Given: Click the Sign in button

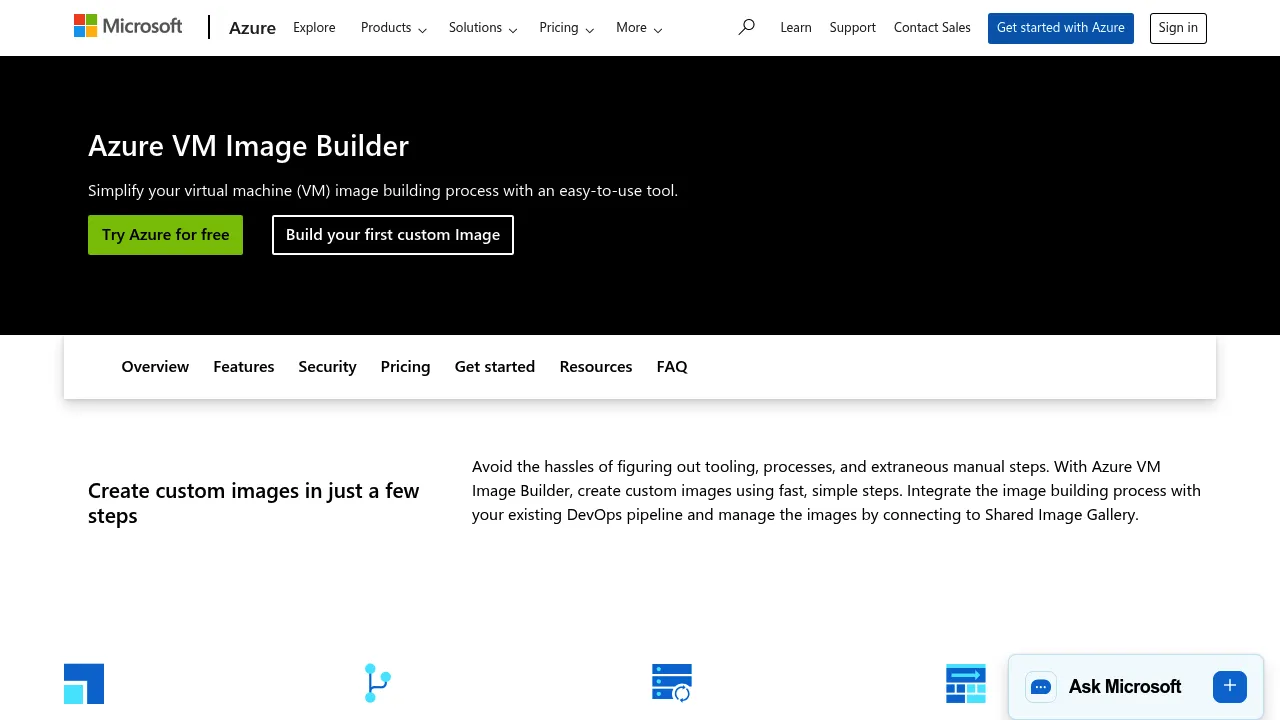Looking at the screenshot, I should tap(1178, 28).
